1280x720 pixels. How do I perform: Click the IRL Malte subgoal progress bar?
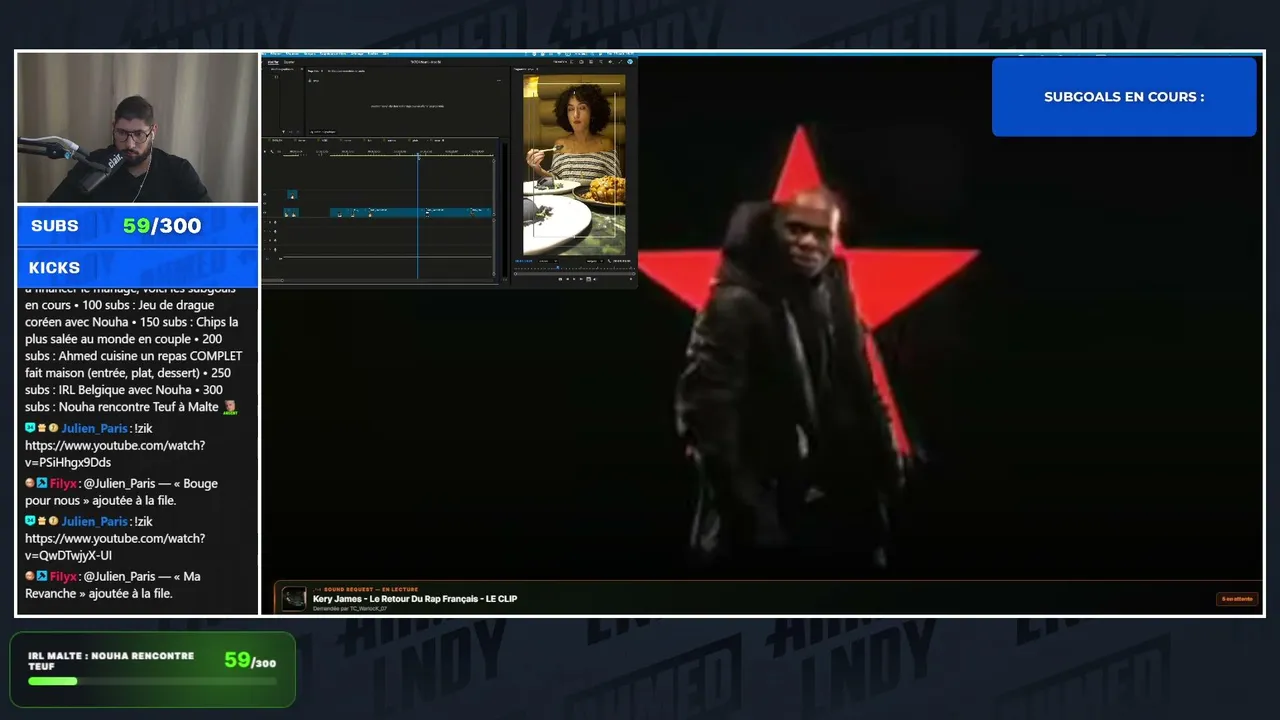(x=152, y=681)
